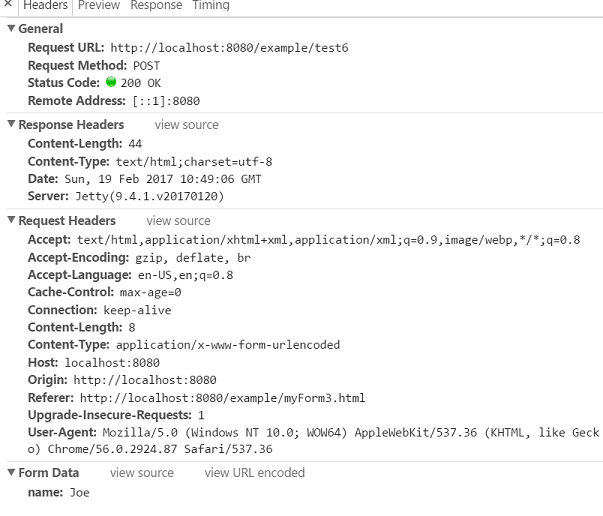Collapse the General section
This screenshot has width=603, height=516.
pyautogui.click(x=11, y=29)
